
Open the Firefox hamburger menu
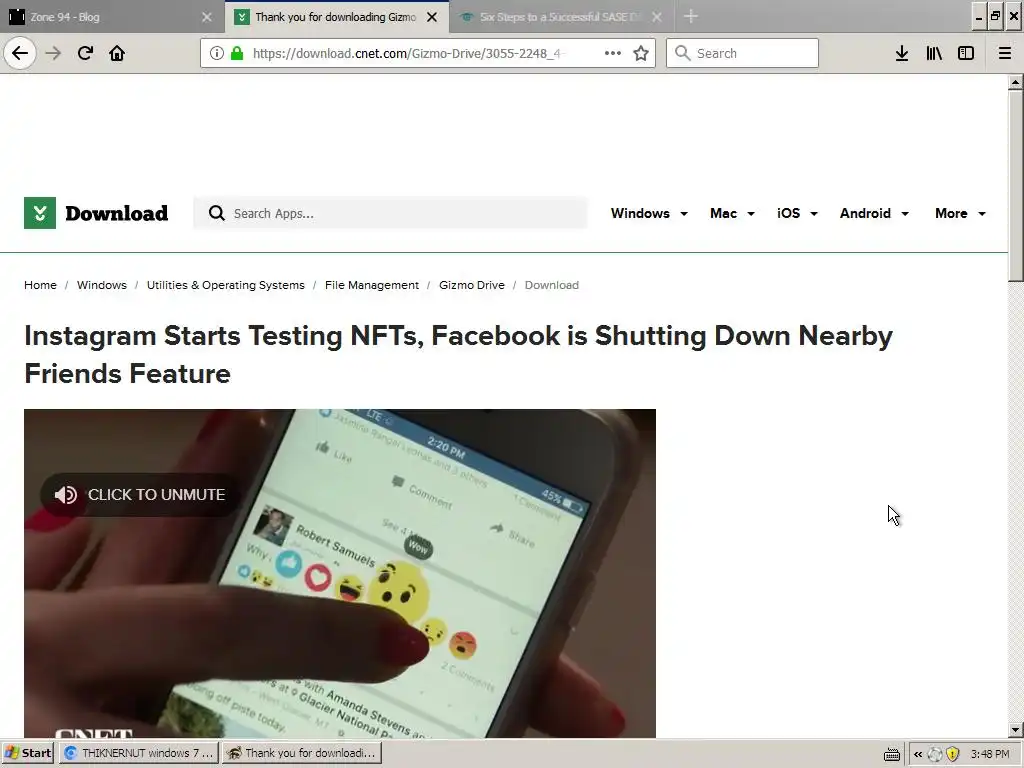[x=1005, y=53]
